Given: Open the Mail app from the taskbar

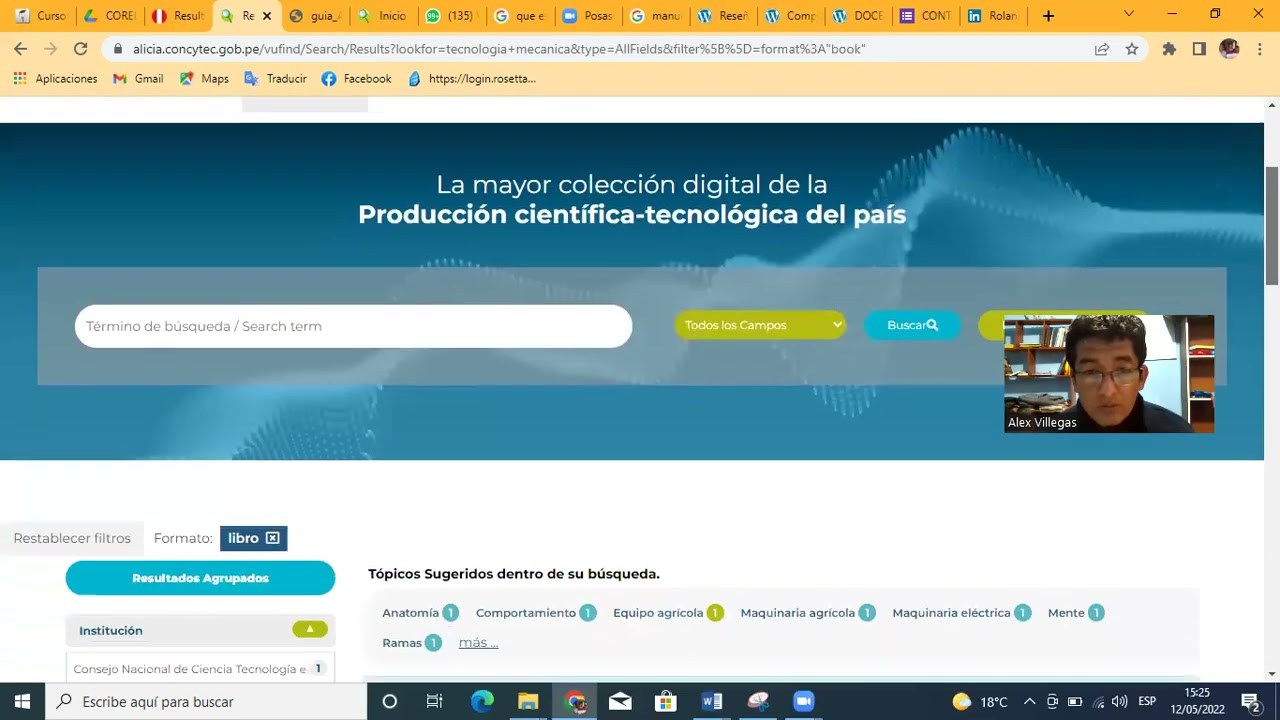Looking at the screenshot, I should point(620,701).
